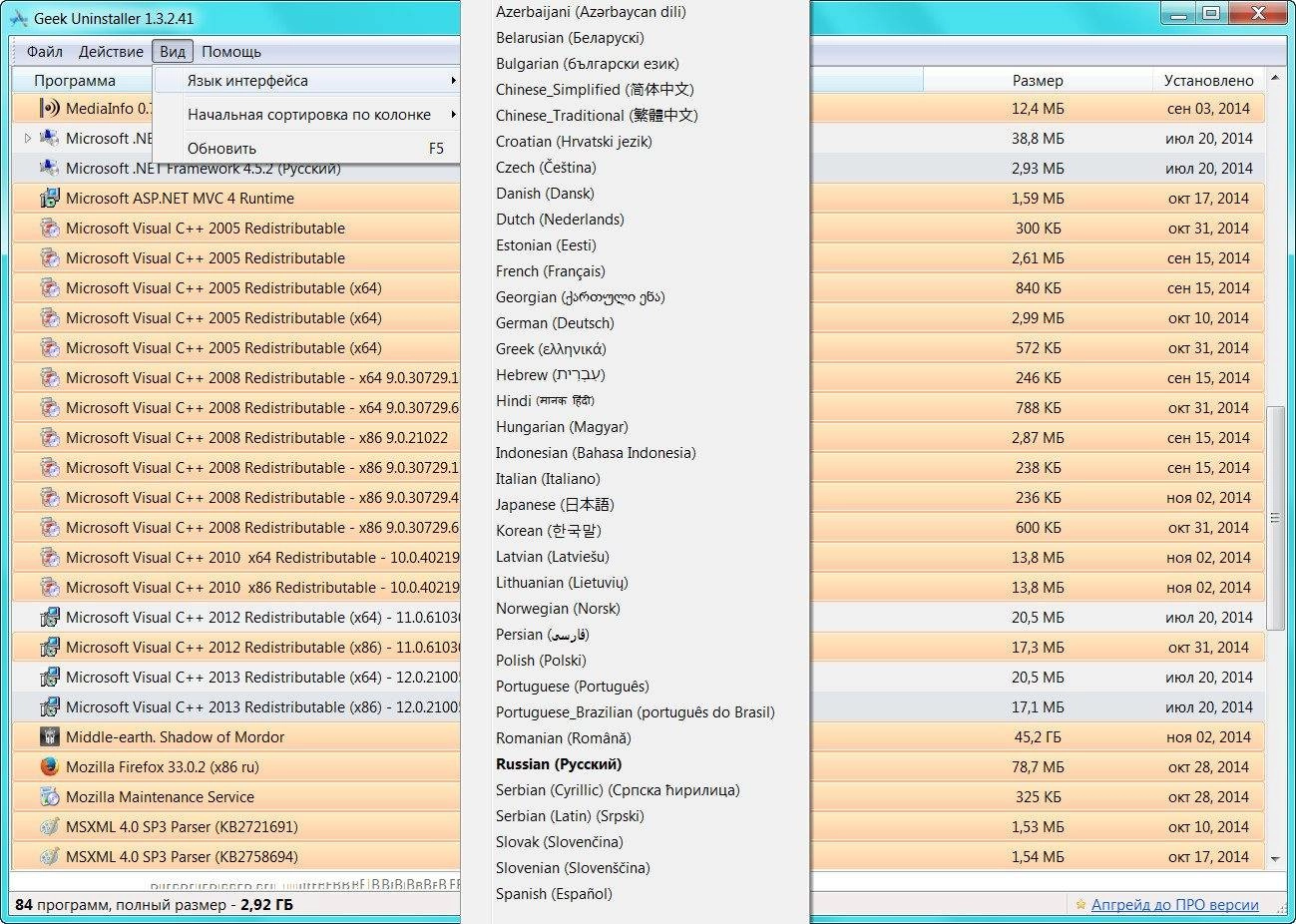The width and height of the screenshot is (1296, 924).
Task: Select Polish (Polski) language
Action: (x=541, y=661)
